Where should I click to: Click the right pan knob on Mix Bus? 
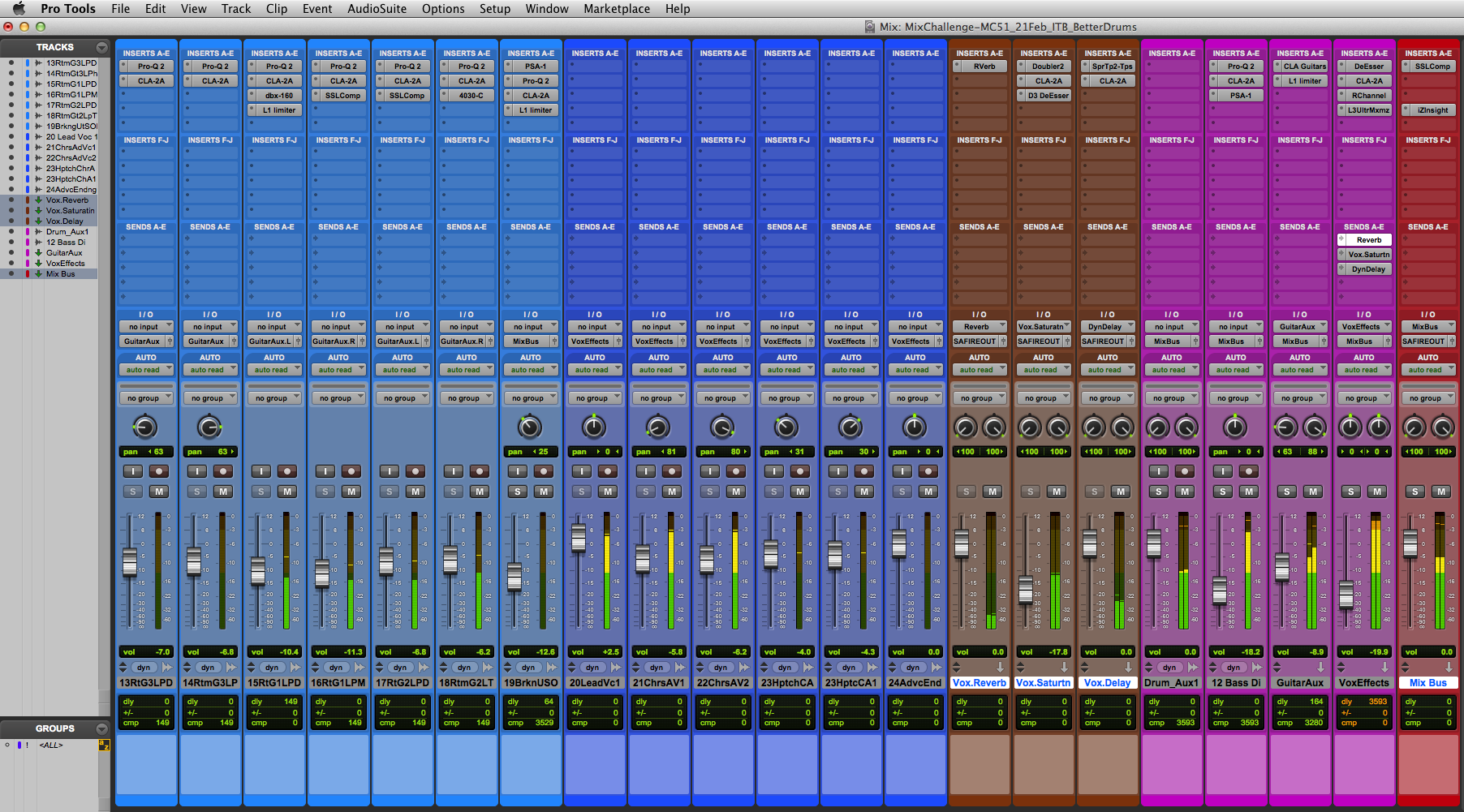tap(1443, 427)
